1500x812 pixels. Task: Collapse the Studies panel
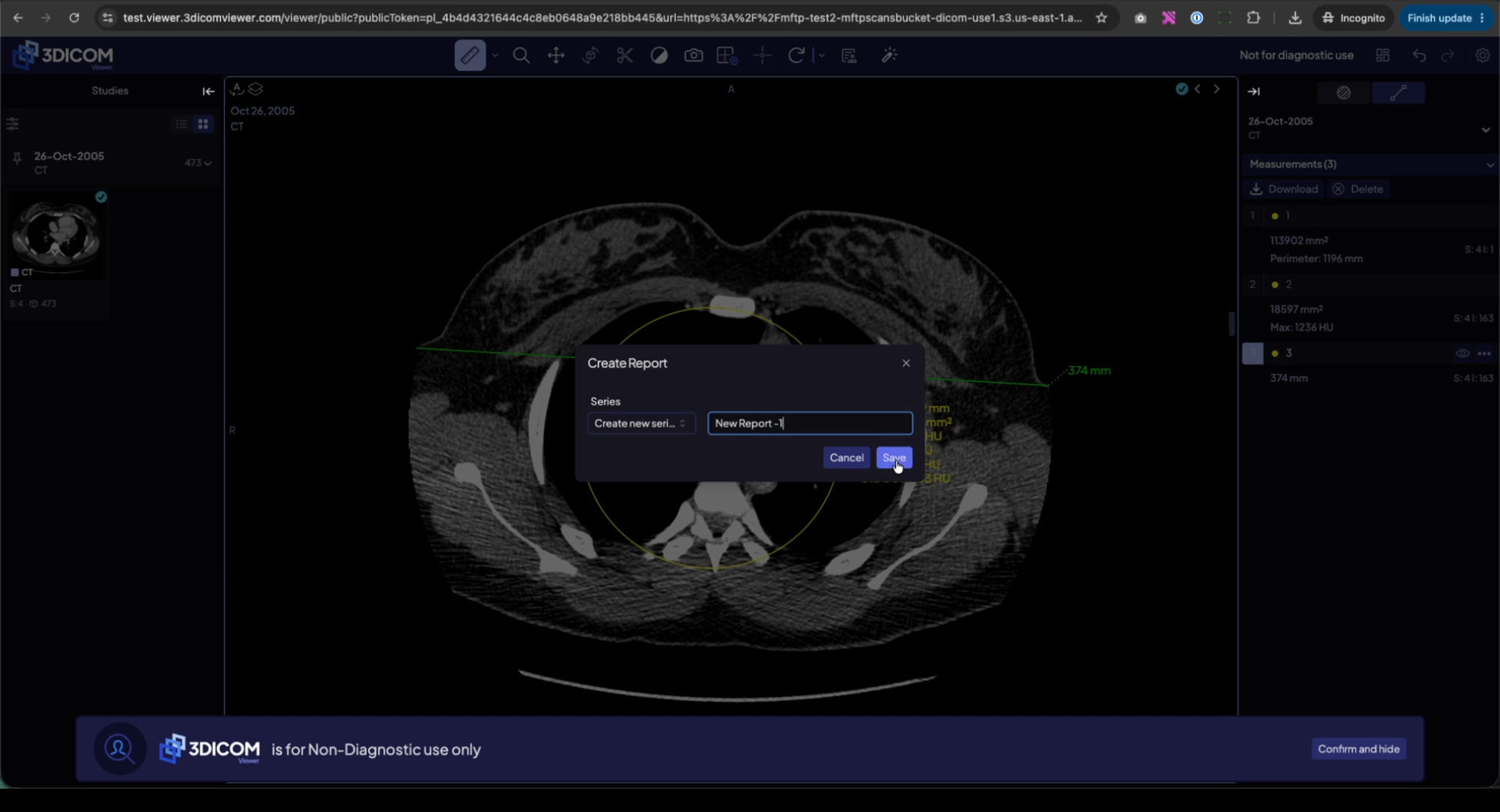click(x=209, y=91)
